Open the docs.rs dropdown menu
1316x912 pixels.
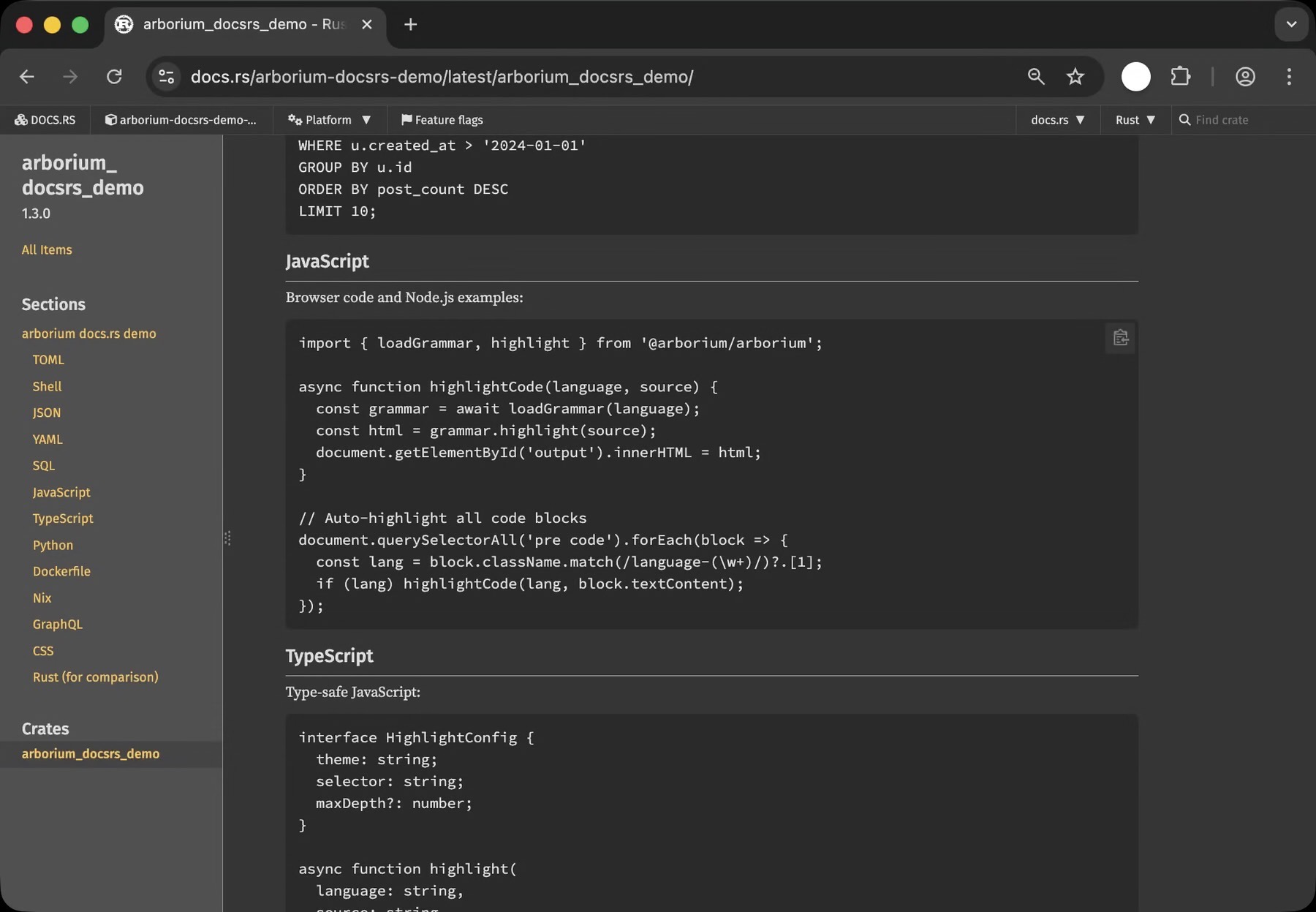(x=1057, y=120)
